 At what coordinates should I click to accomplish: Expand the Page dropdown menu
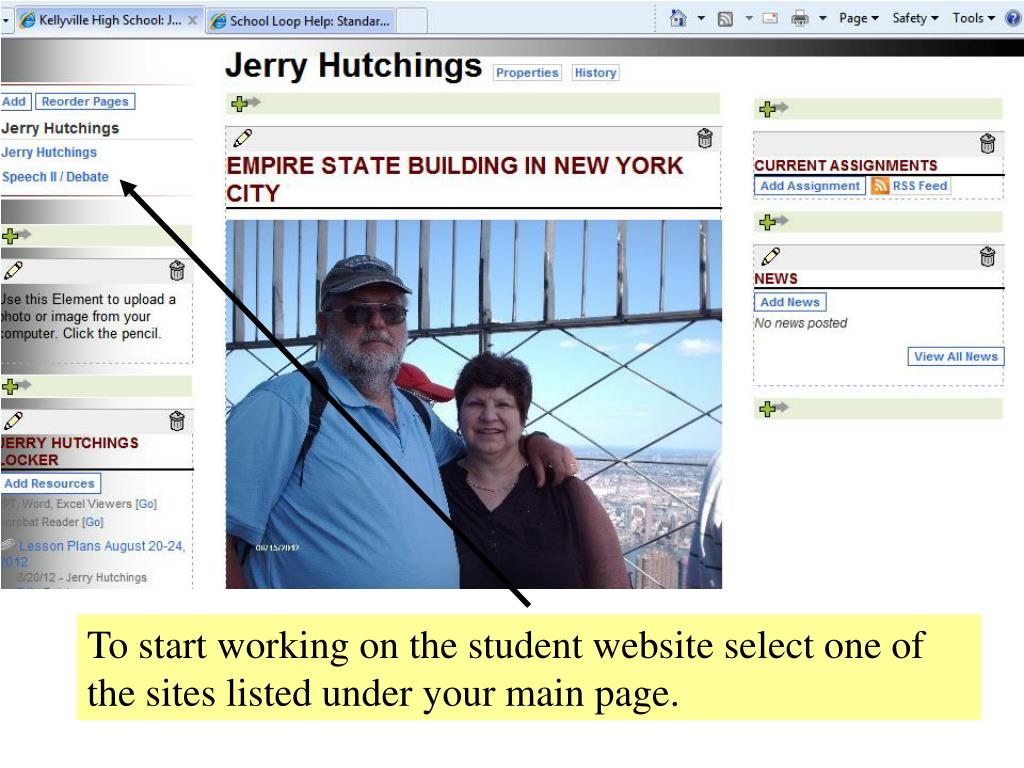[x=859, y=18]
